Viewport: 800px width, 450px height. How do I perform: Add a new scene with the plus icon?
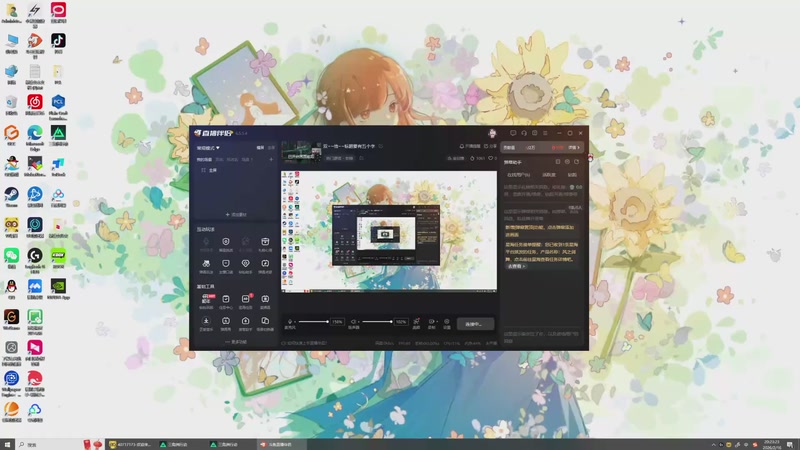(271, 160)
